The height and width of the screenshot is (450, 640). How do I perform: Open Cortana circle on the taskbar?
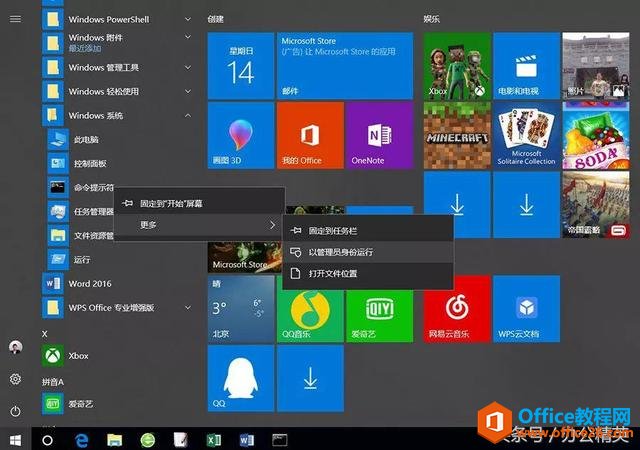point(47,440)
